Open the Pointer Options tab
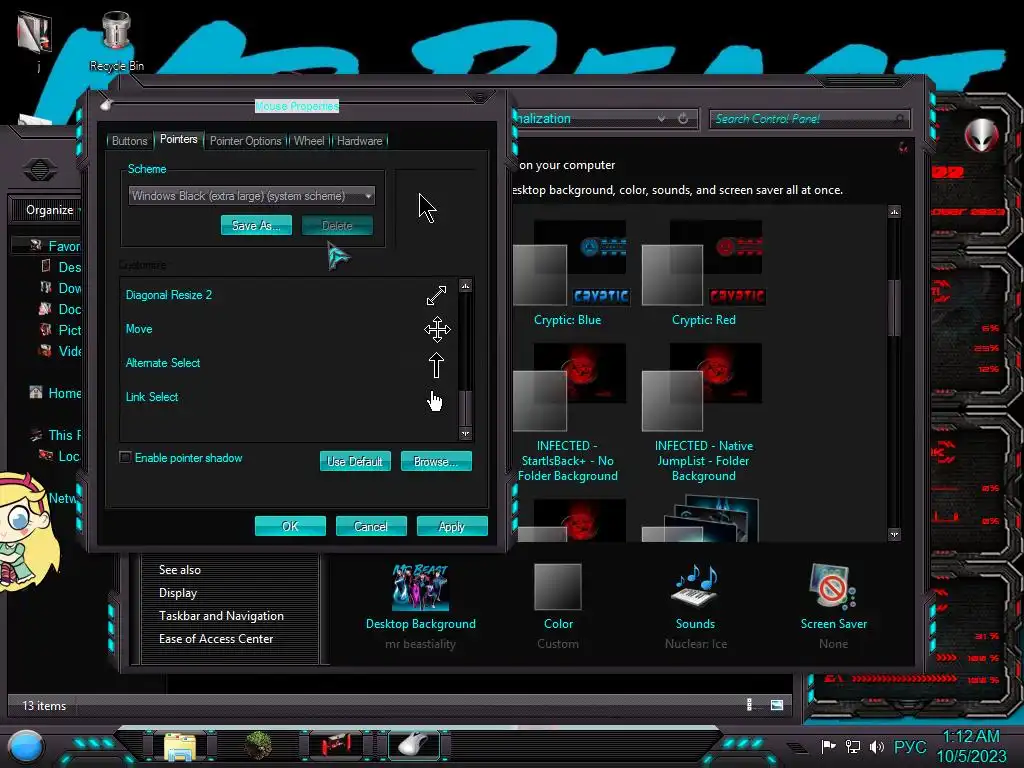Viewport: 1024px width, 768px height. (246, 140)
